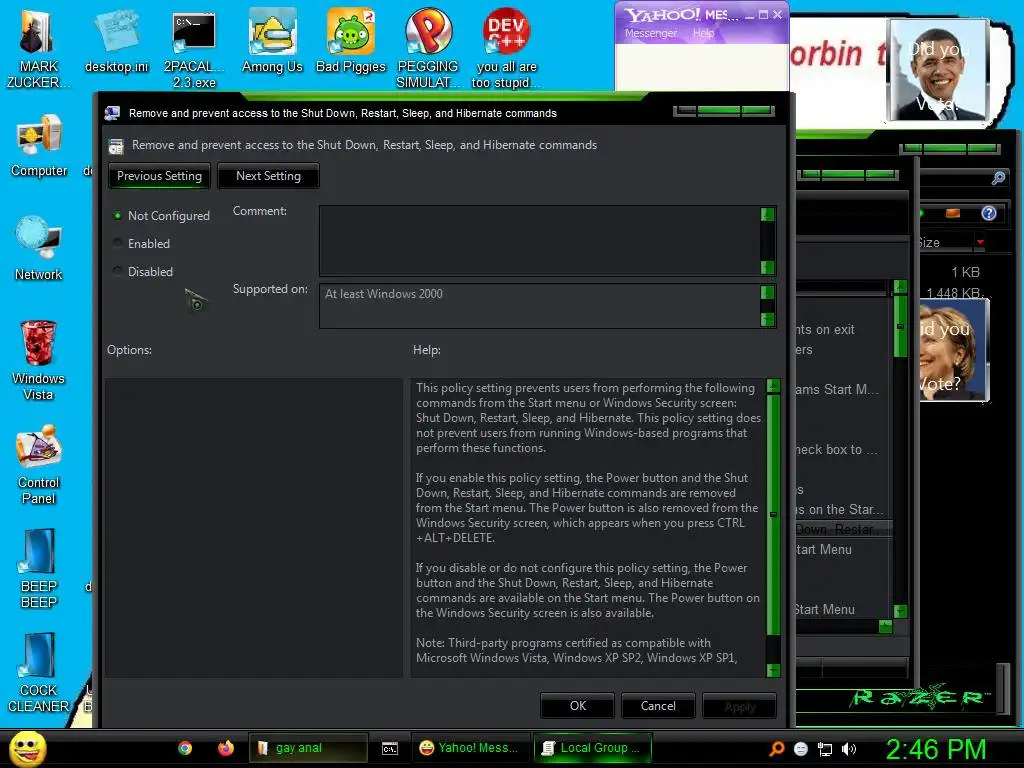Open the network tray icon

click(825, 749)
